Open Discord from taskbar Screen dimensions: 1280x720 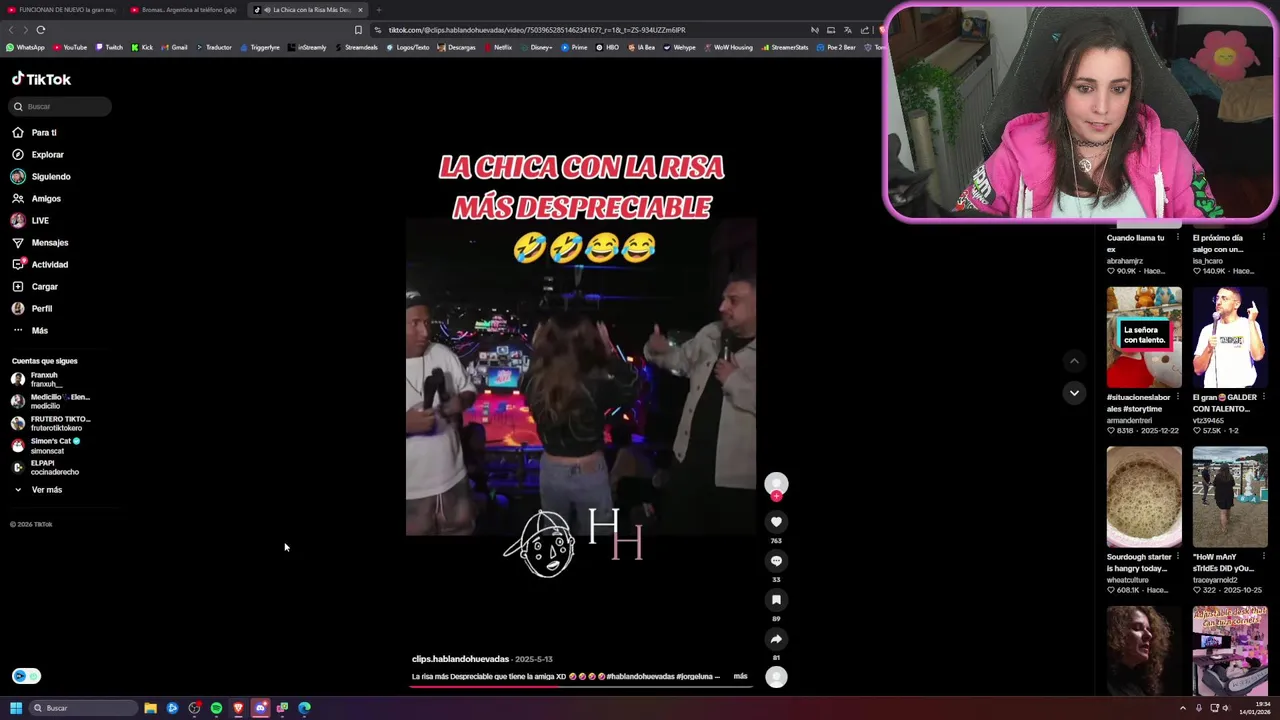pos(260,708)
